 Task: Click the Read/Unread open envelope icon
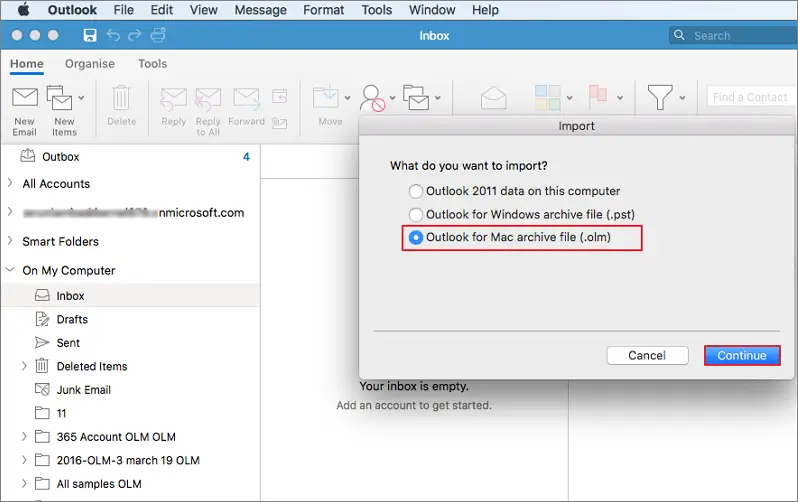tap(493, 98)
